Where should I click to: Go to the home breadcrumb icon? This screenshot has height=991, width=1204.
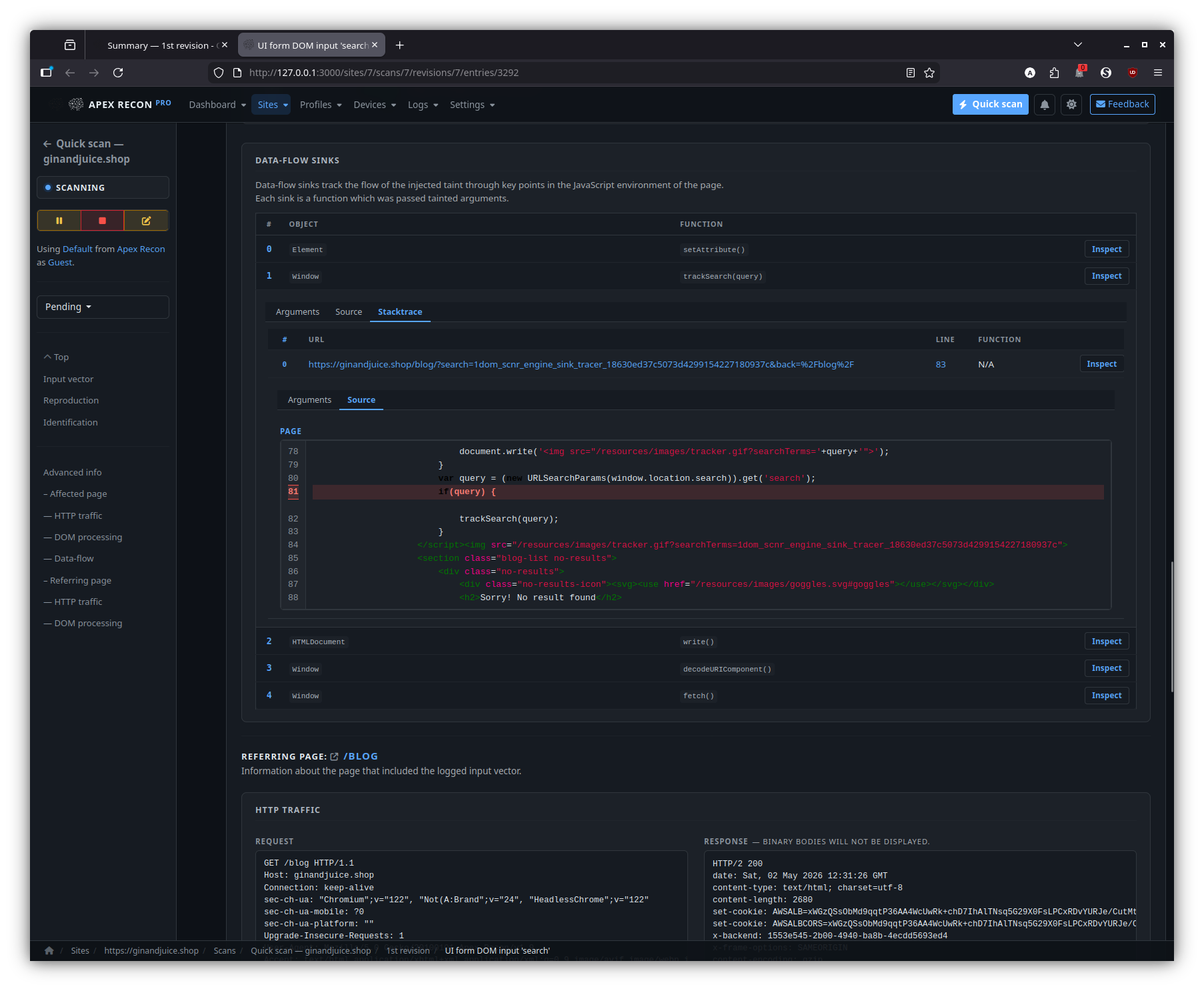[49, 950]
